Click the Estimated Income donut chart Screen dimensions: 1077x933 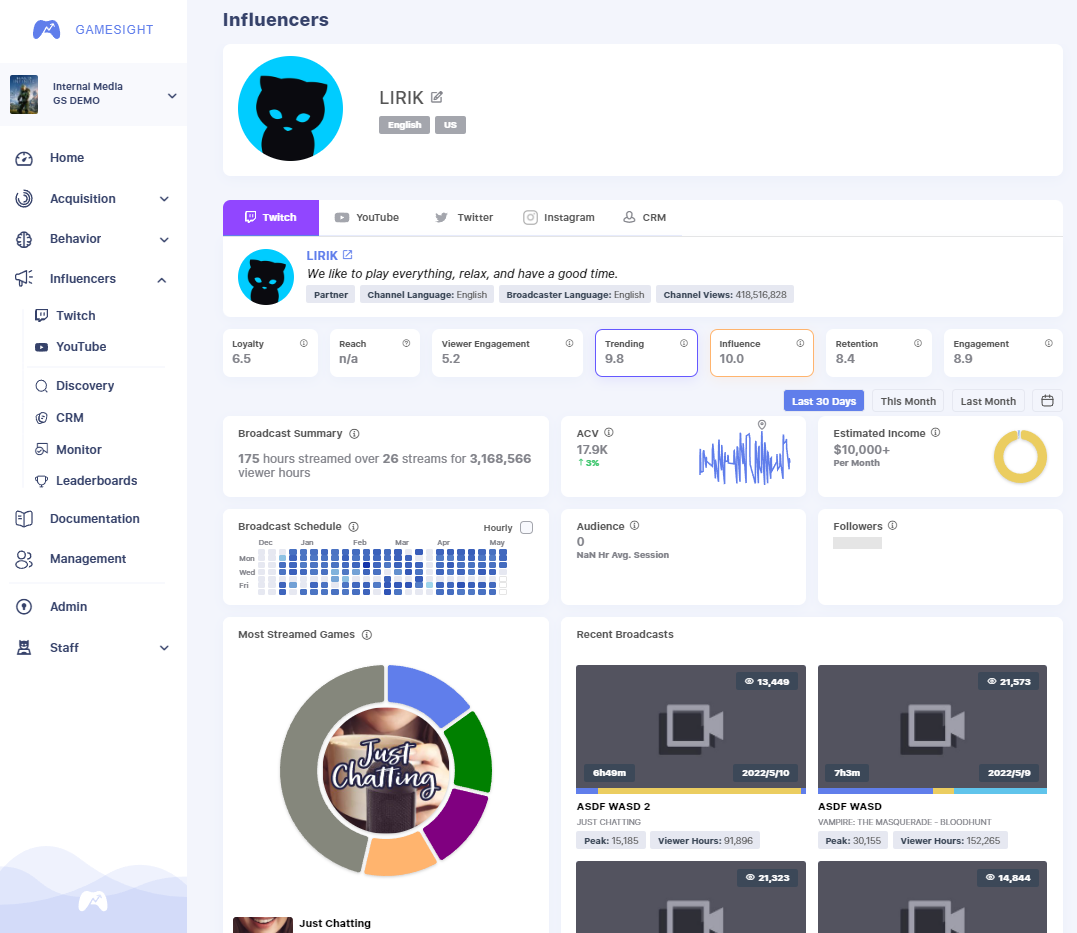(x=1020, y=456)
